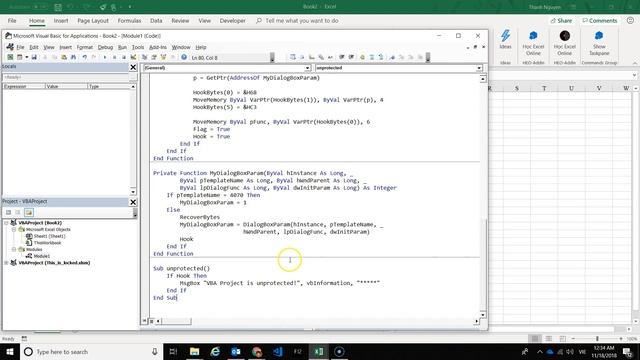Click column header T in Excel sheet
The width and height of the screenshot is (640, 360).
tap(544, 88)
